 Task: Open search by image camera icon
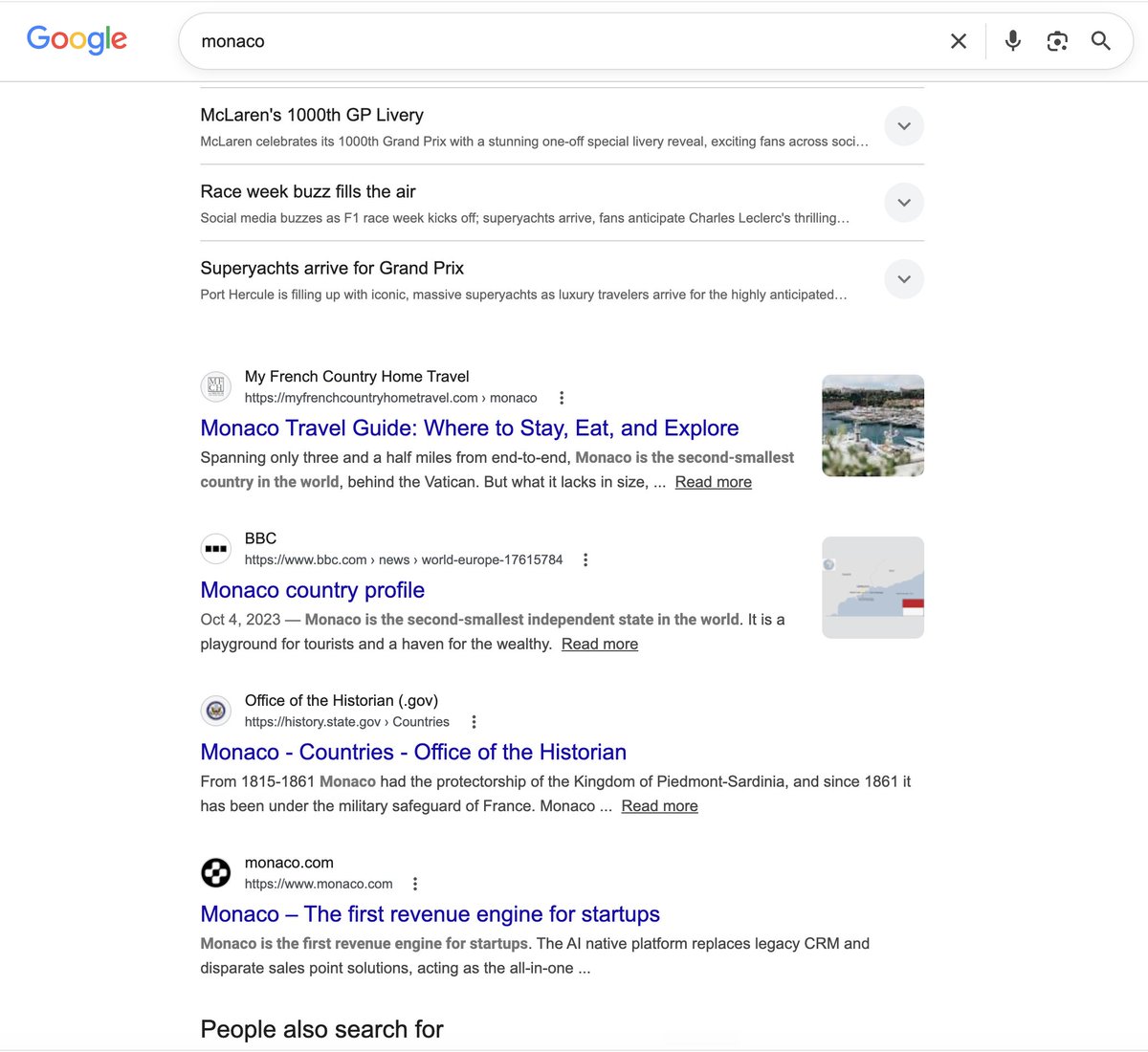[1057, 41]
